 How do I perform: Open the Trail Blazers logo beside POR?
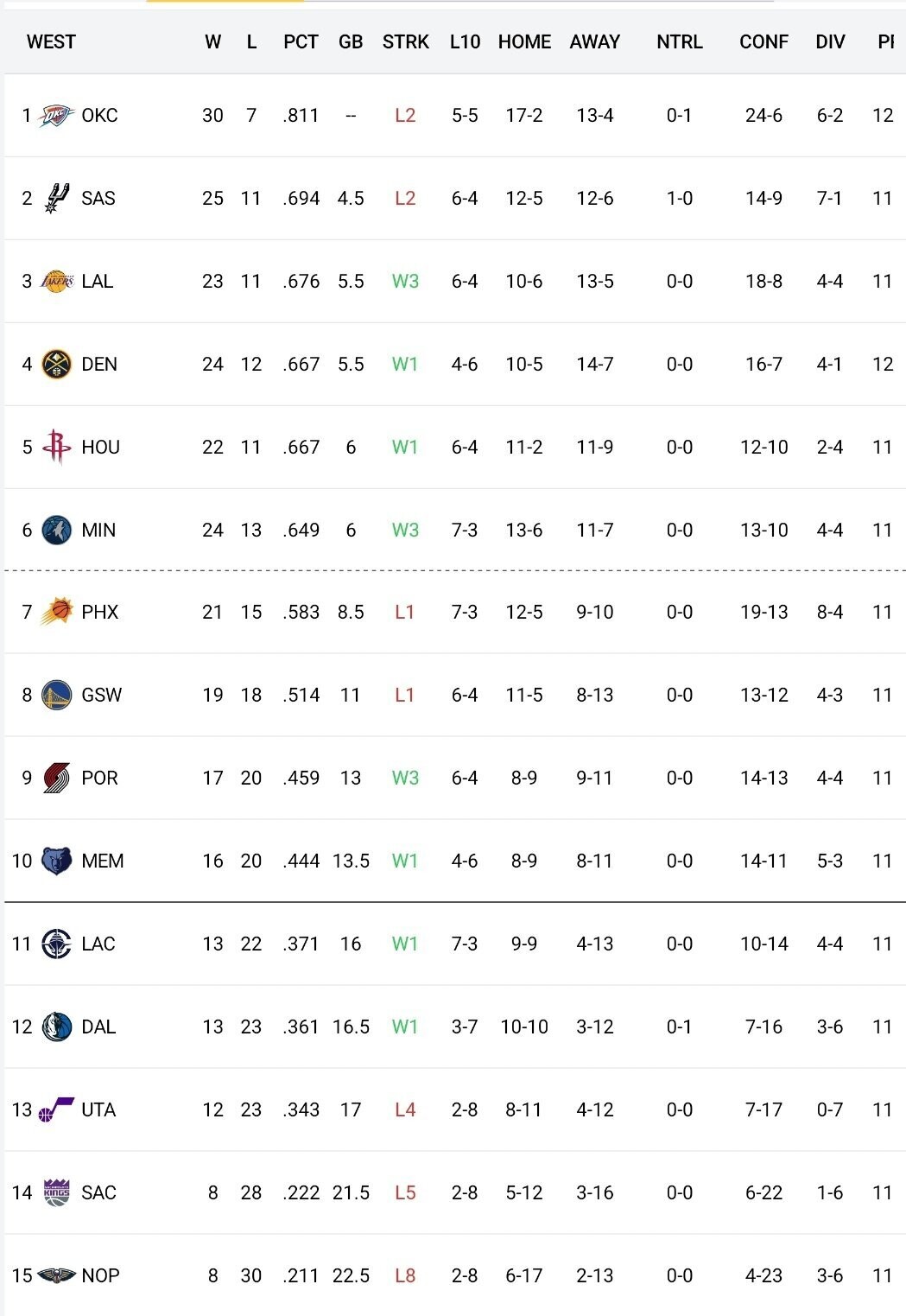56,778
